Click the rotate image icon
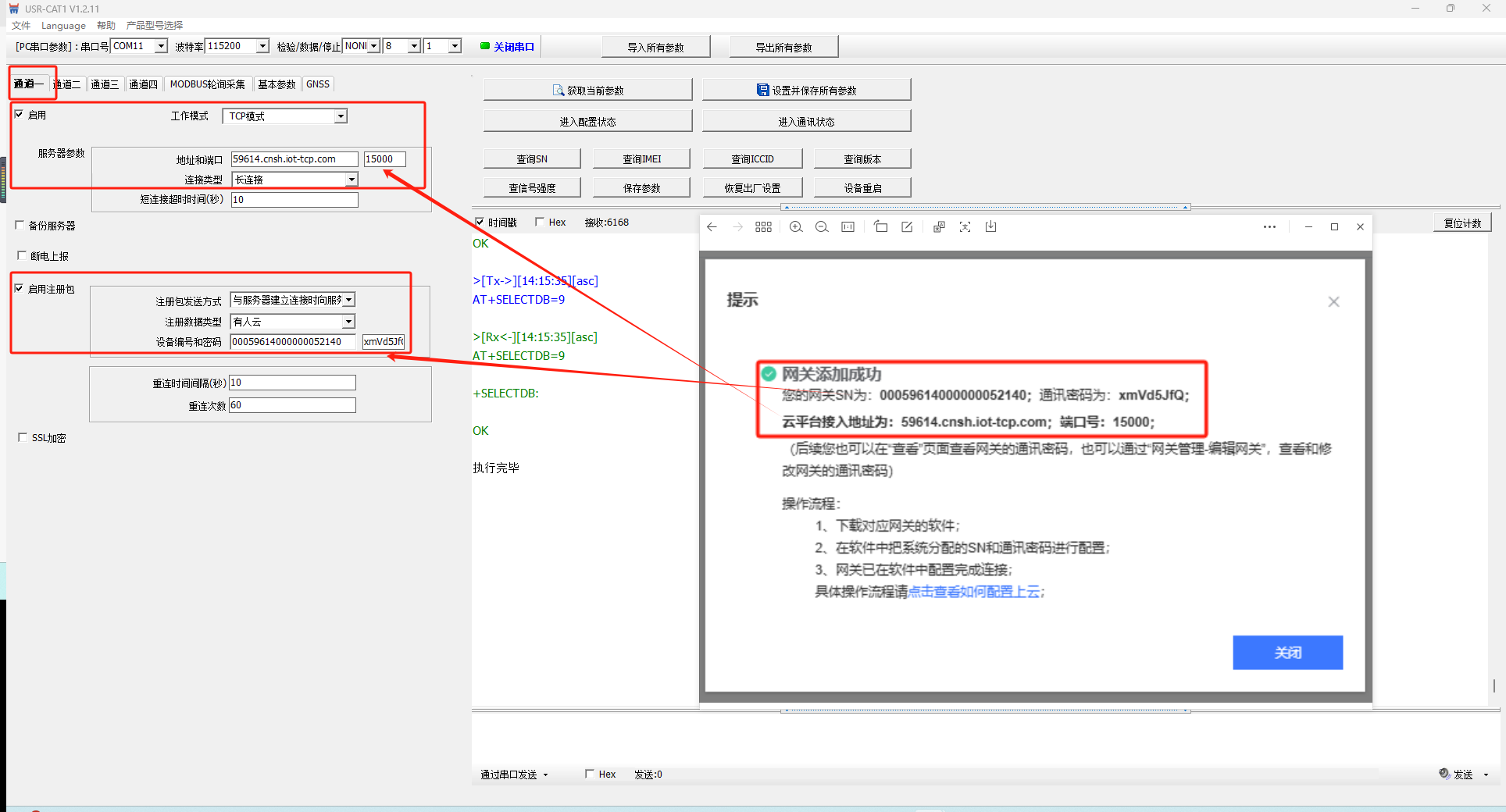 [x=881, y=227]
